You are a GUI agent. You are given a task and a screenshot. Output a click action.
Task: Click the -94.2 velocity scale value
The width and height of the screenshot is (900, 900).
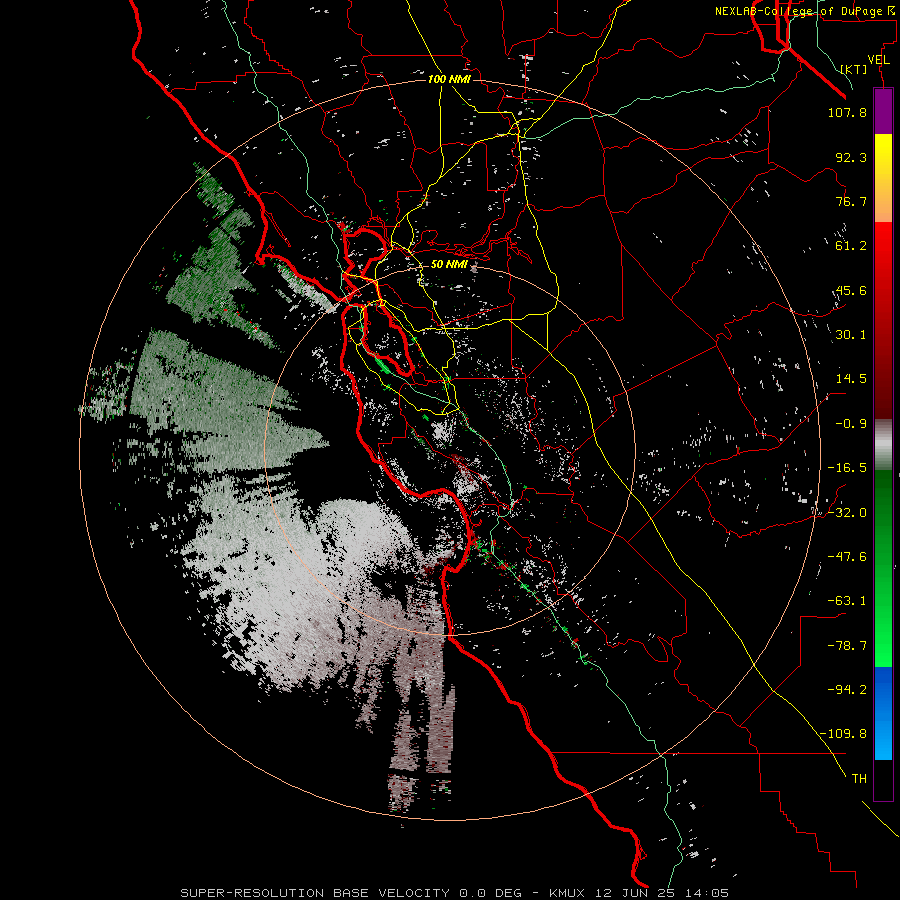coord(847,690)
